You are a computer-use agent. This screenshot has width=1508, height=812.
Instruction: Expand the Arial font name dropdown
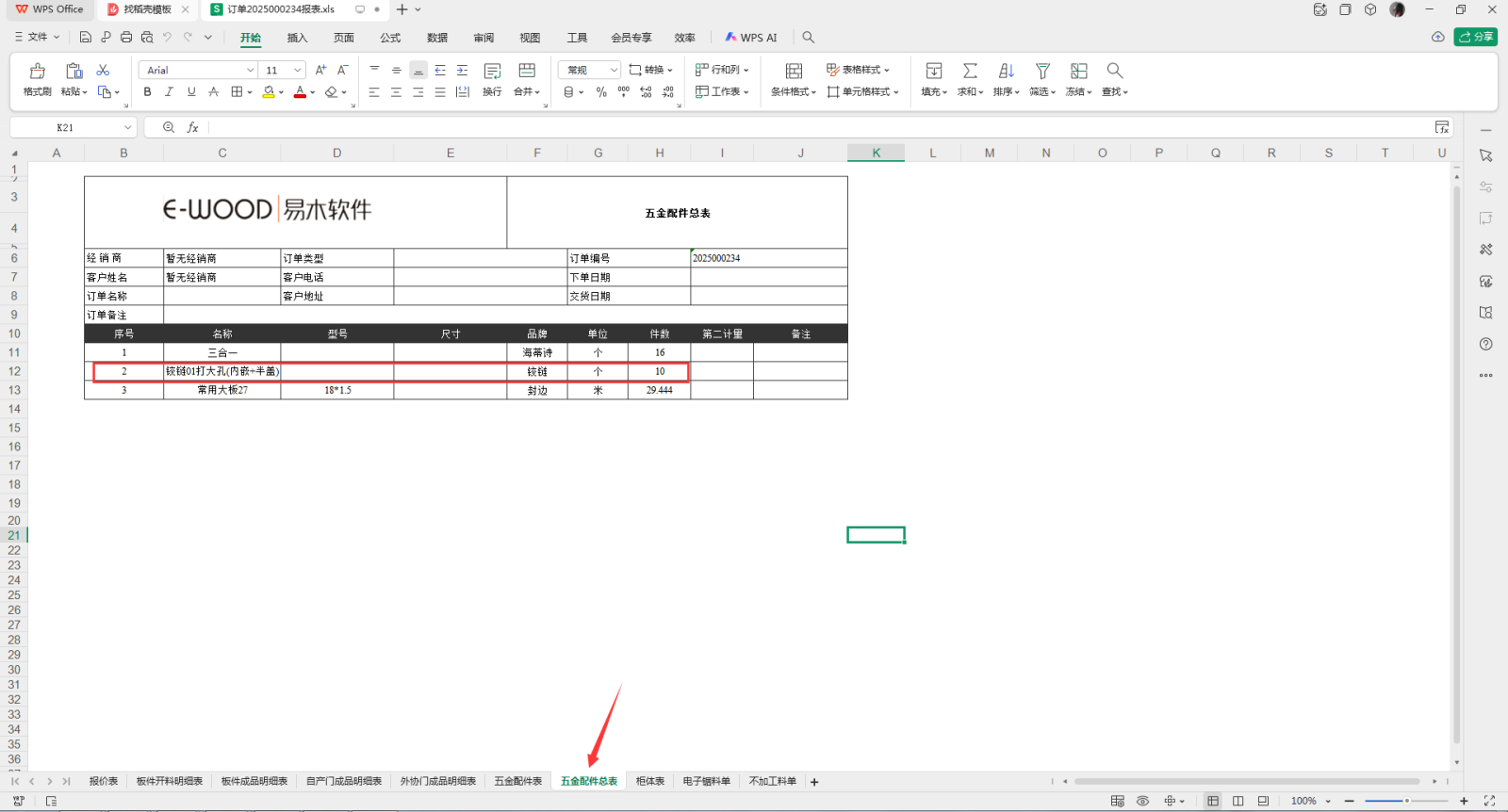[x=250, y=71]
